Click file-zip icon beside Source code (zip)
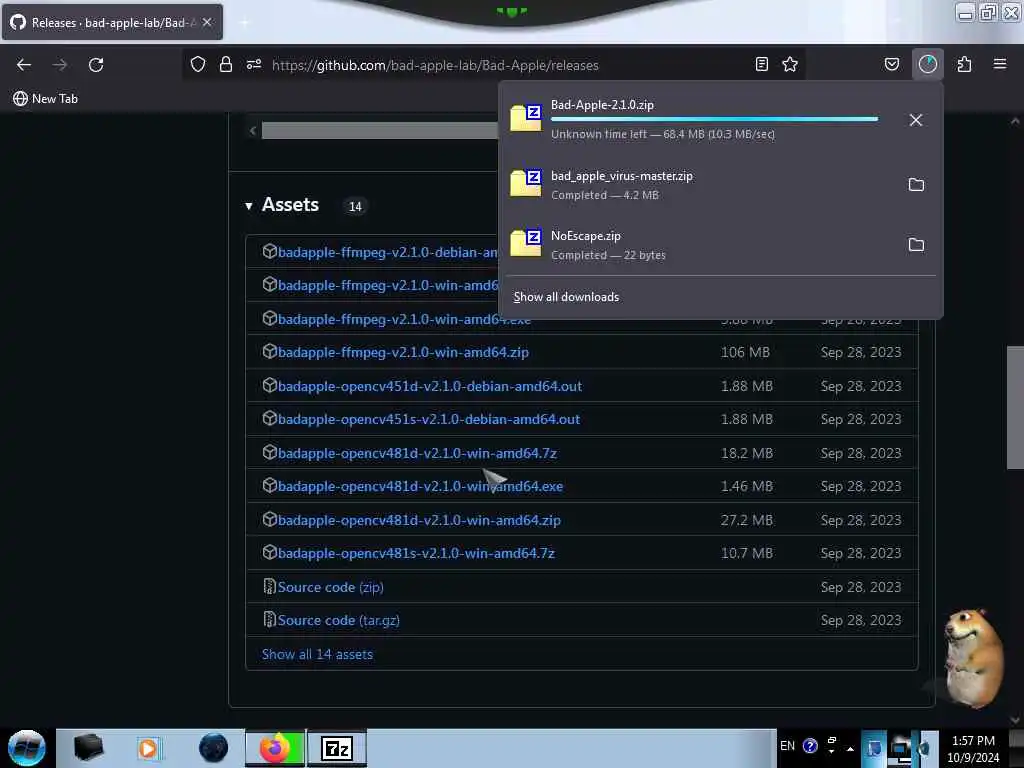 (x=269, y=586)
